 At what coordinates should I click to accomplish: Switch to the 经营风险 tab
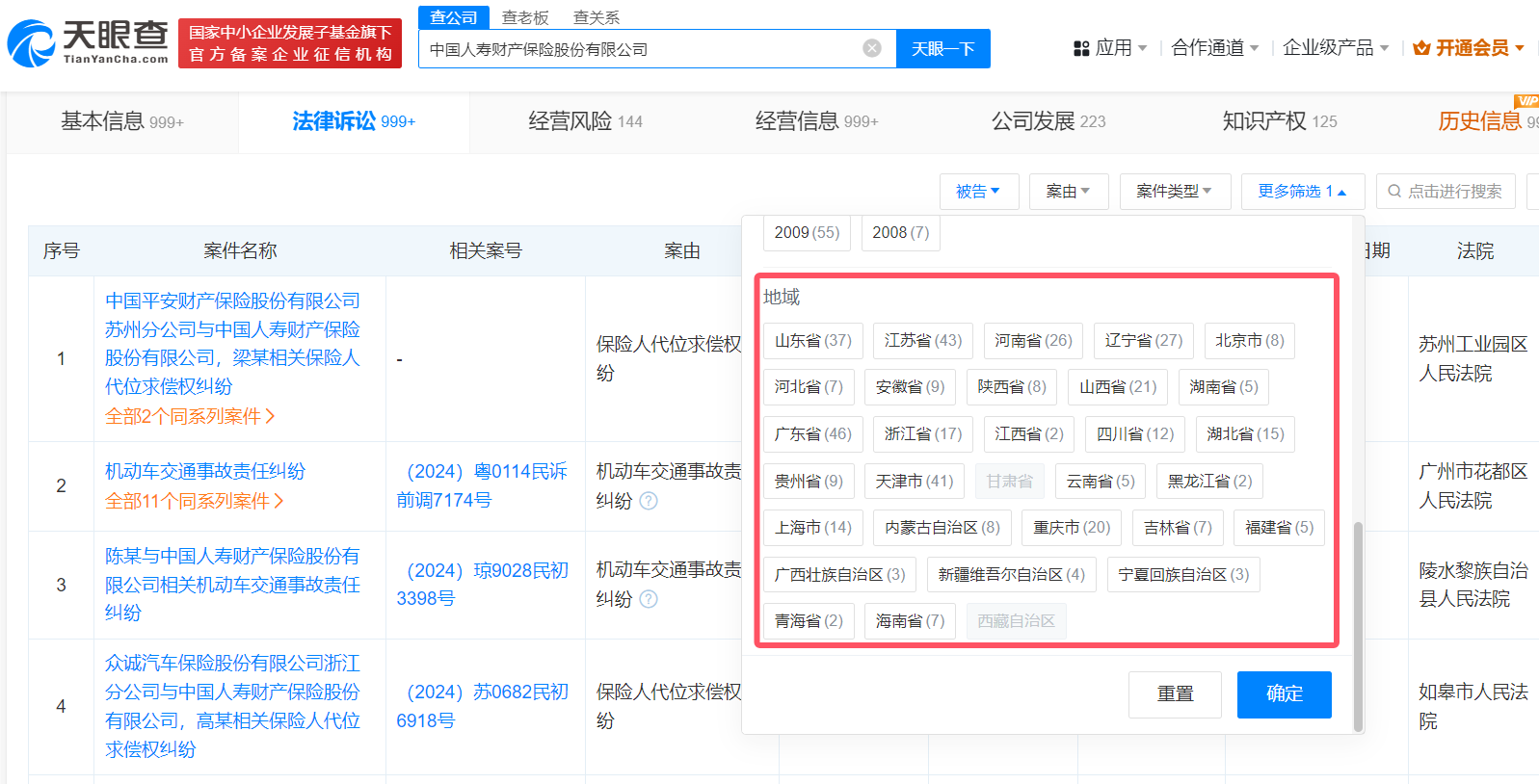(585, 121)
